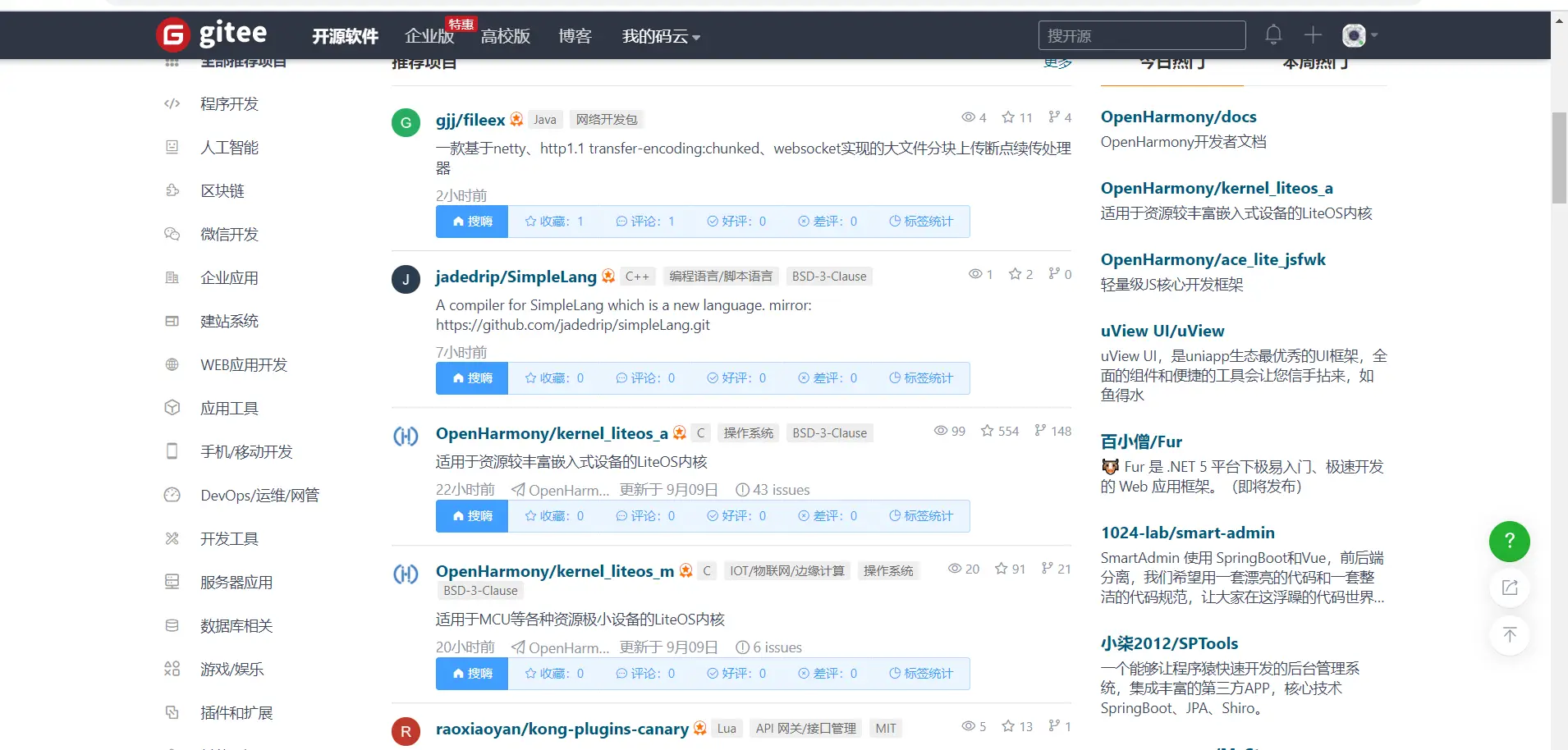Click the IOT/物联网/边缘计算 tag
The image size is (1568, 750).
[787, 571]
